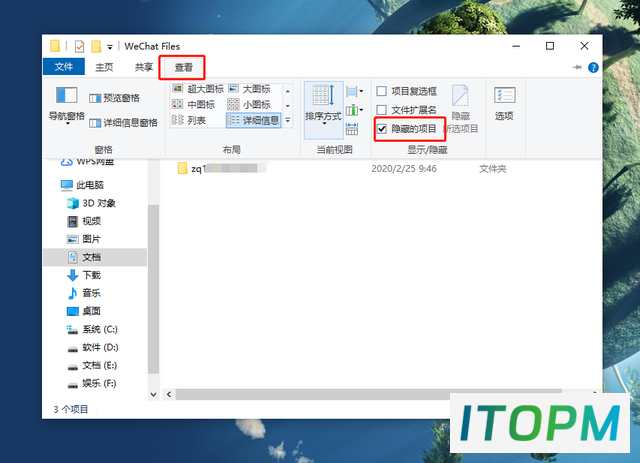The height and width of the screenshot is (463, 640).
Task: Choose 小图标 layout
Action: coord(250,105)
